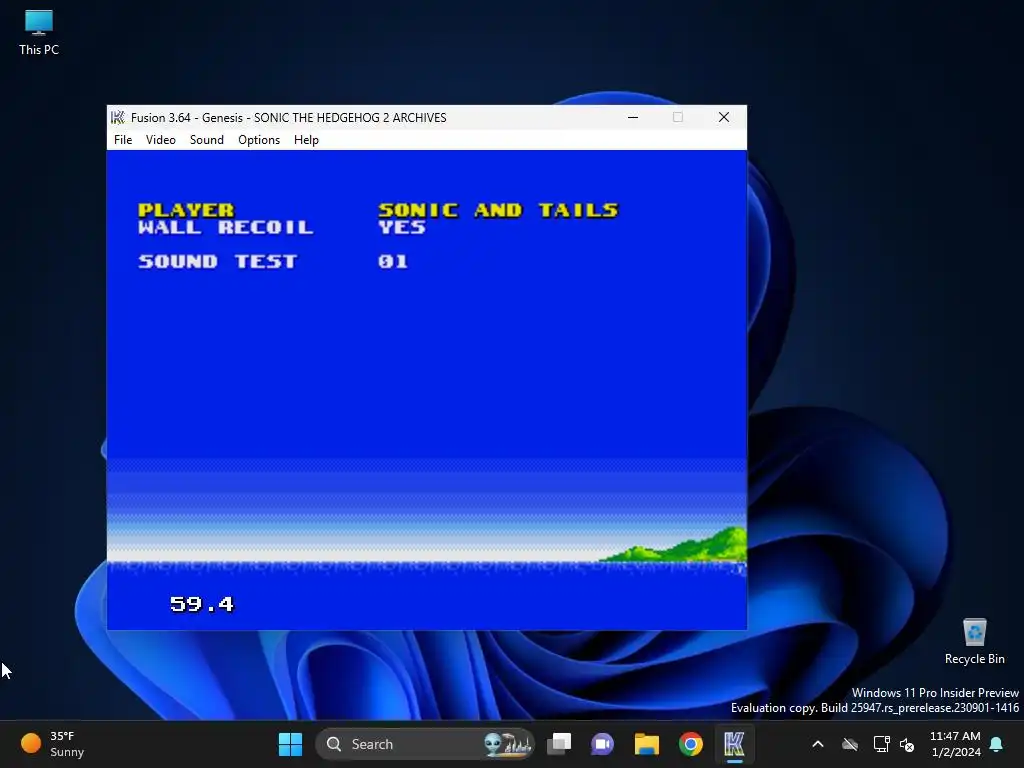
Task: Click the muted volume tray icon
Action: coord(907,744)
